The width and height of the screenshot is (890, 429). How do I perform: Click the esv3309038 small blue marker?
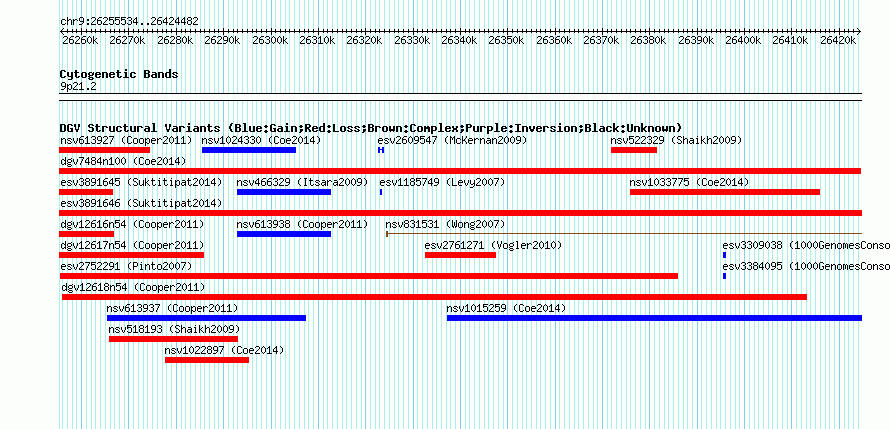(724, 255)
